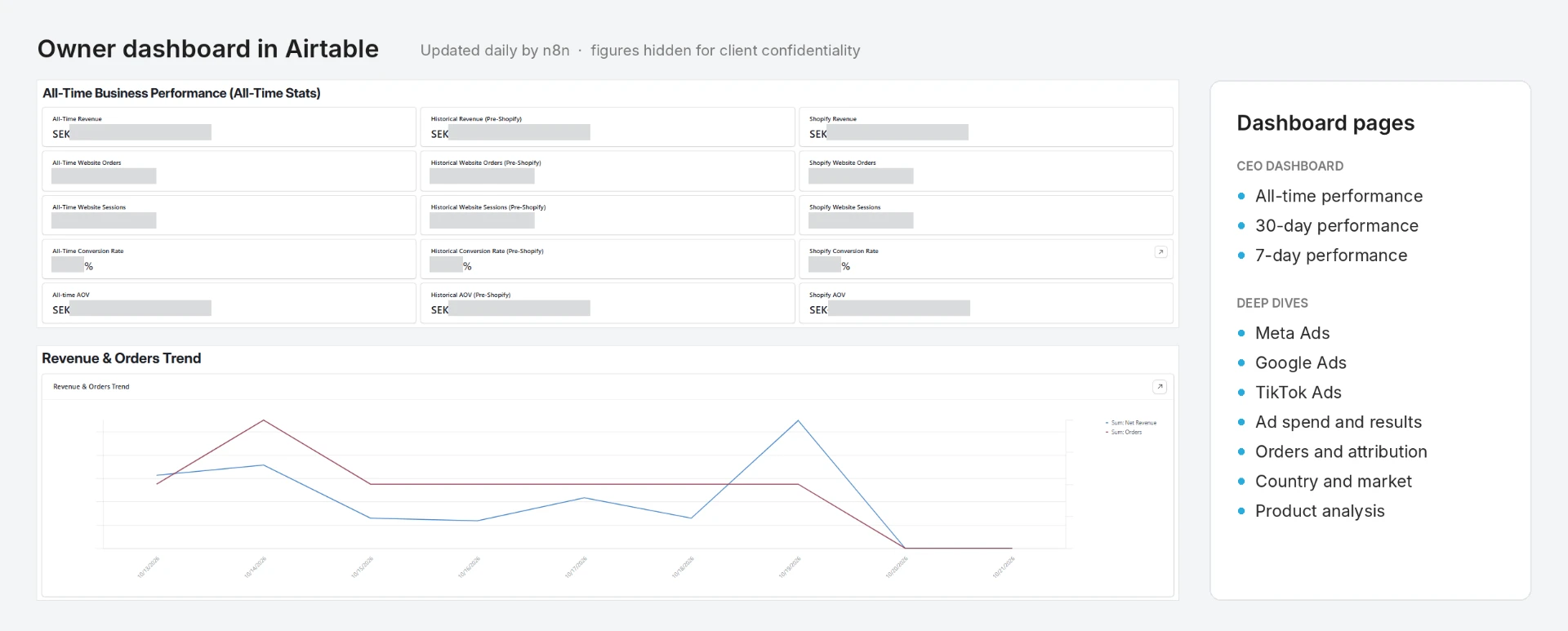Screen dimensions: 1568x631
Task: Click the 10/18/2026 axis date label
Action: pyautogui.click(x=684, y=567)
